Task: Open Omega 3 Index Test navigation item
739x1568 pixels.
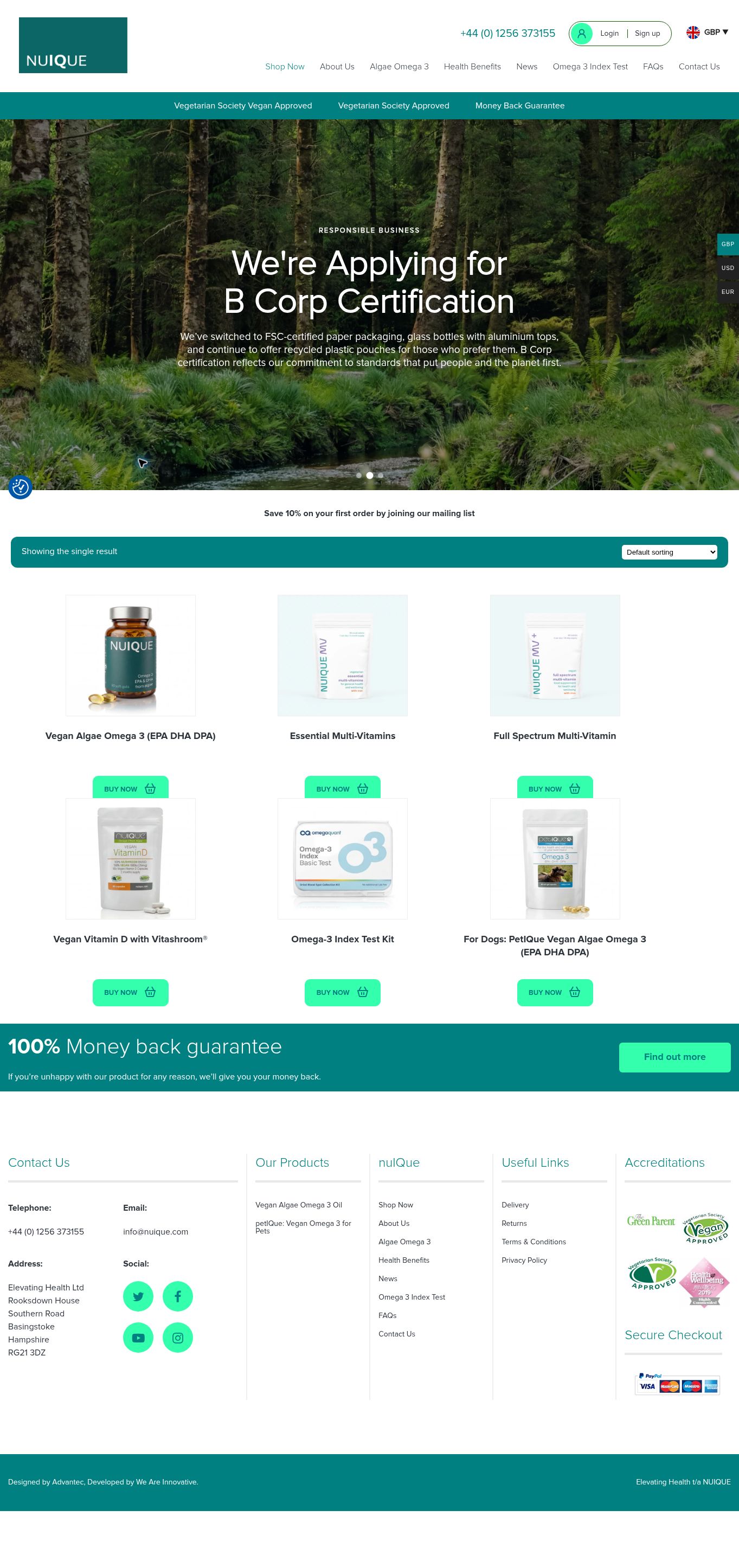Action: [x=590, y=66]
